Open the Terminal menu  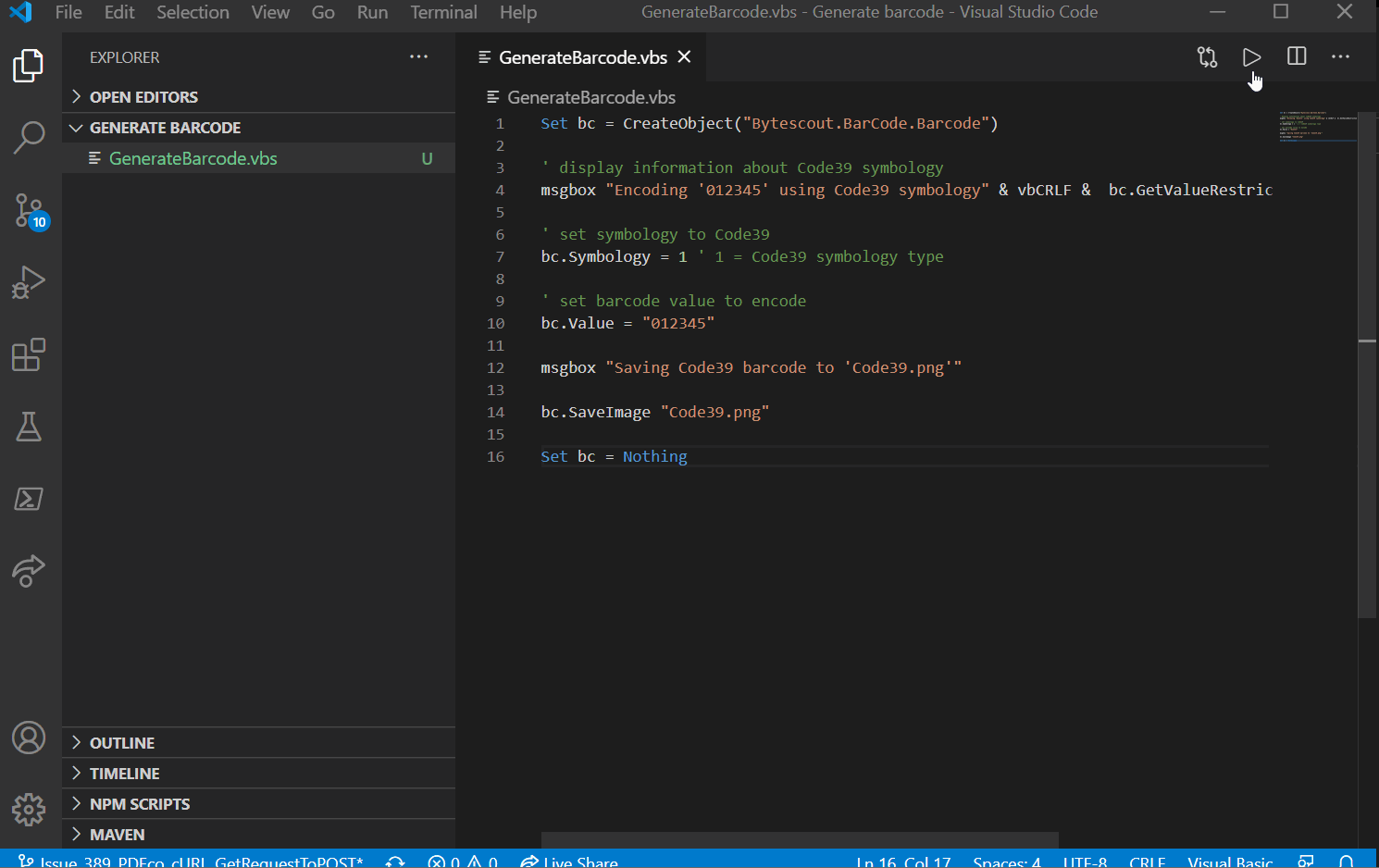[443, 12]
